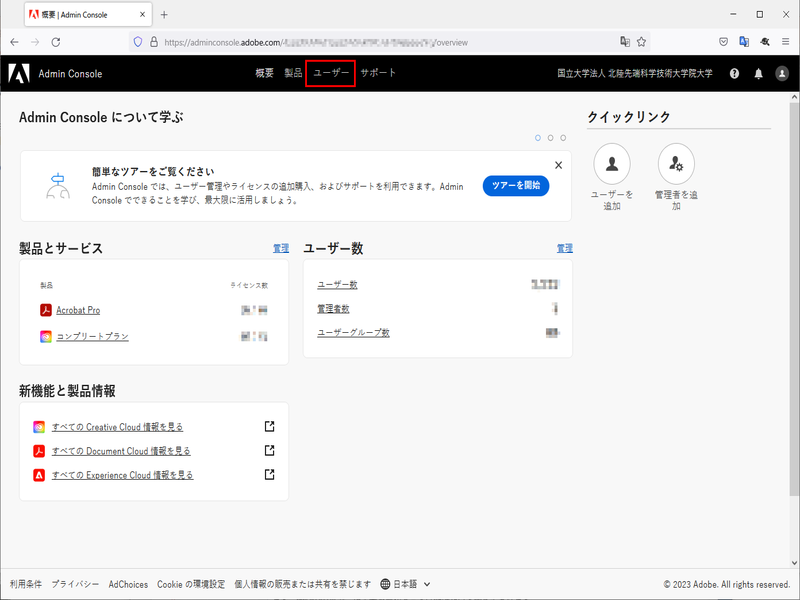Click the Admin Console header title
Viewport: 800px width, 600px height.
point(70,74)
